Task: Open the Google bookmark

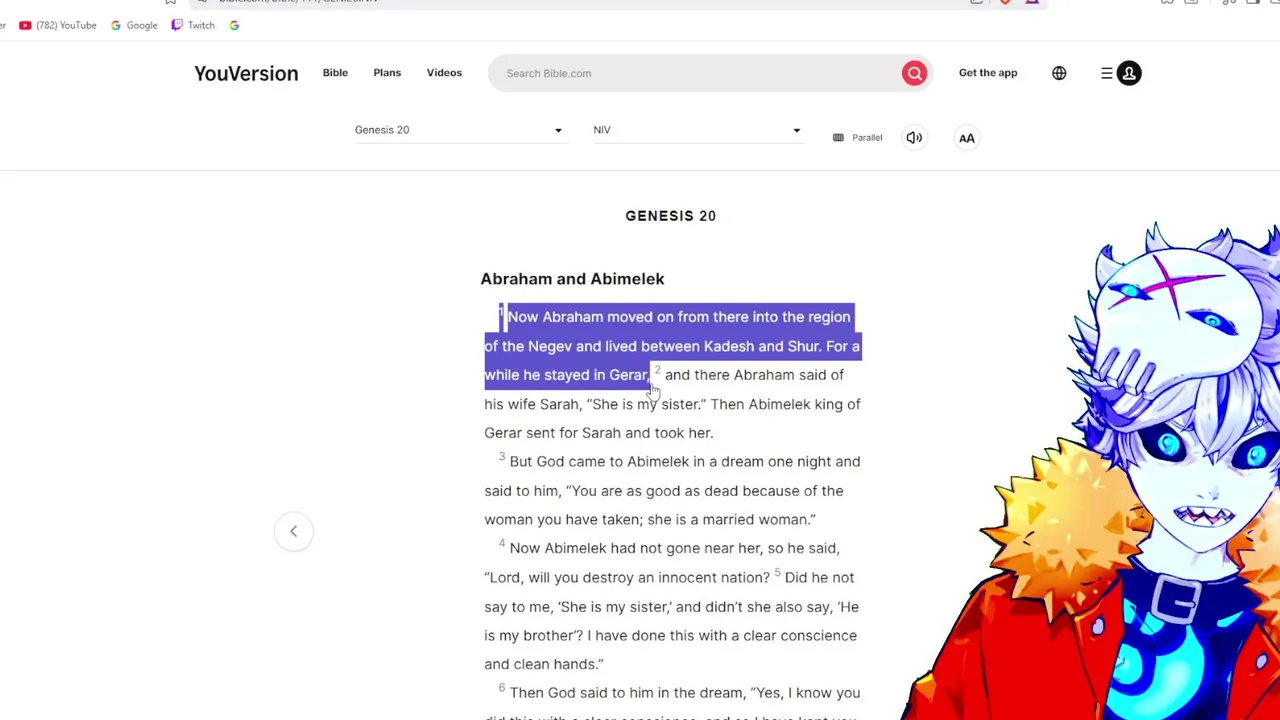Action: [x=134, y=25]
